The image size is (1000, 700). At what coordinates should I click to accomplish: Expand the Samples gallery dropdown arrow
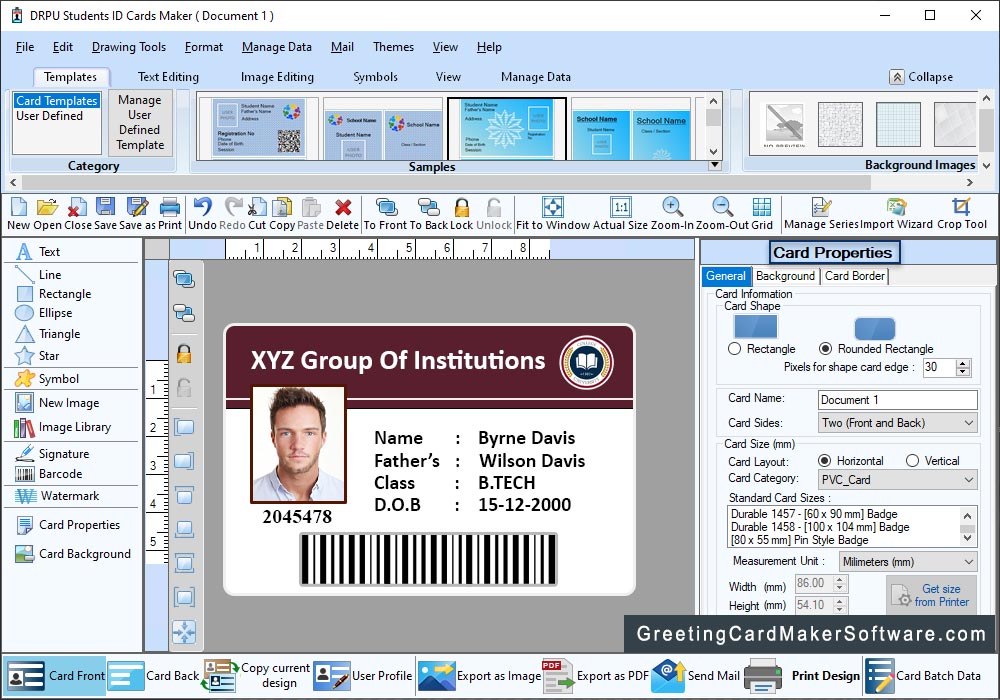715,165
